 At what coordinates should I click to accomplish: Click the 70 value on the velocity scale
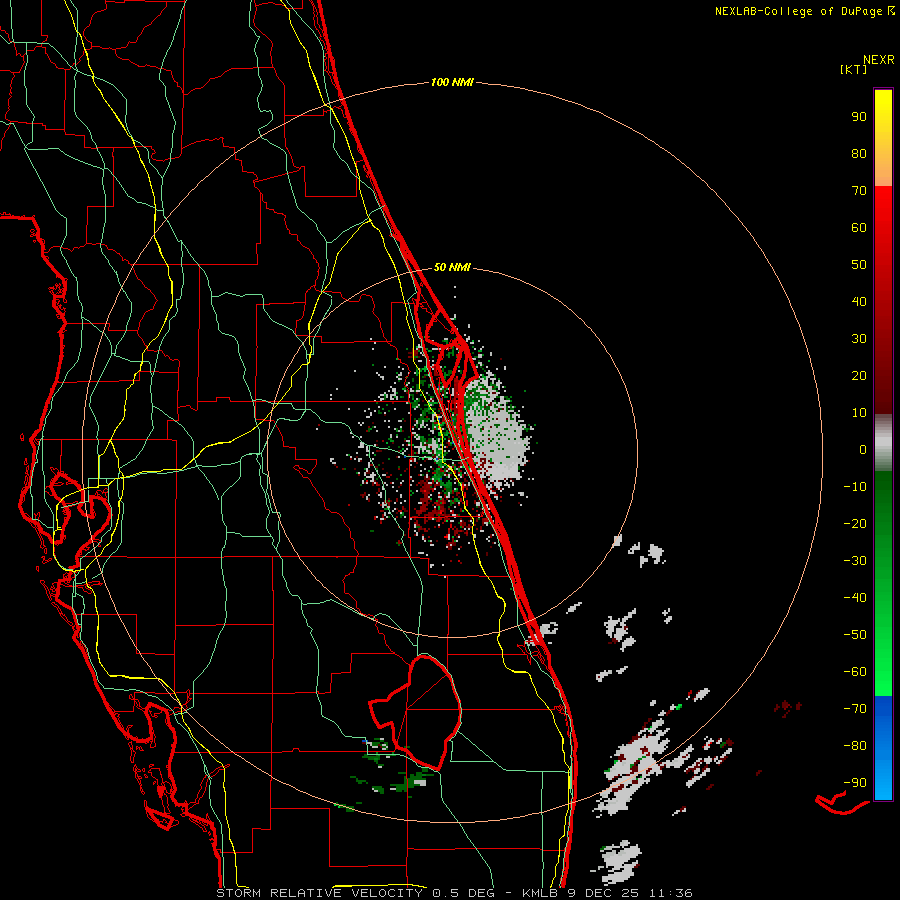(859, 191)
